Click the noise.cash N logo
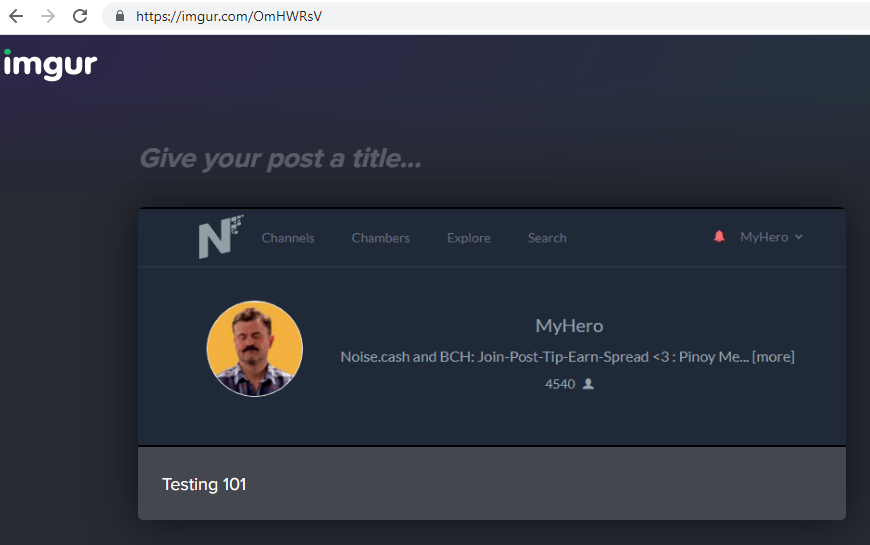 coord(221,237)
